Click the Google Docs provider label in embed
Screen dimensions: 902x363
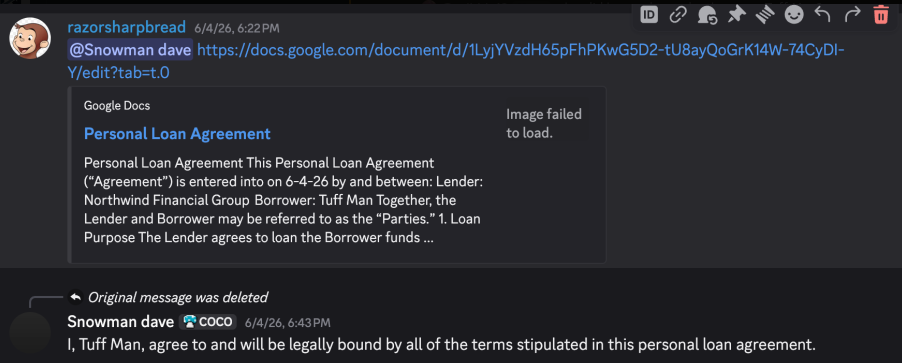[117, 106]
